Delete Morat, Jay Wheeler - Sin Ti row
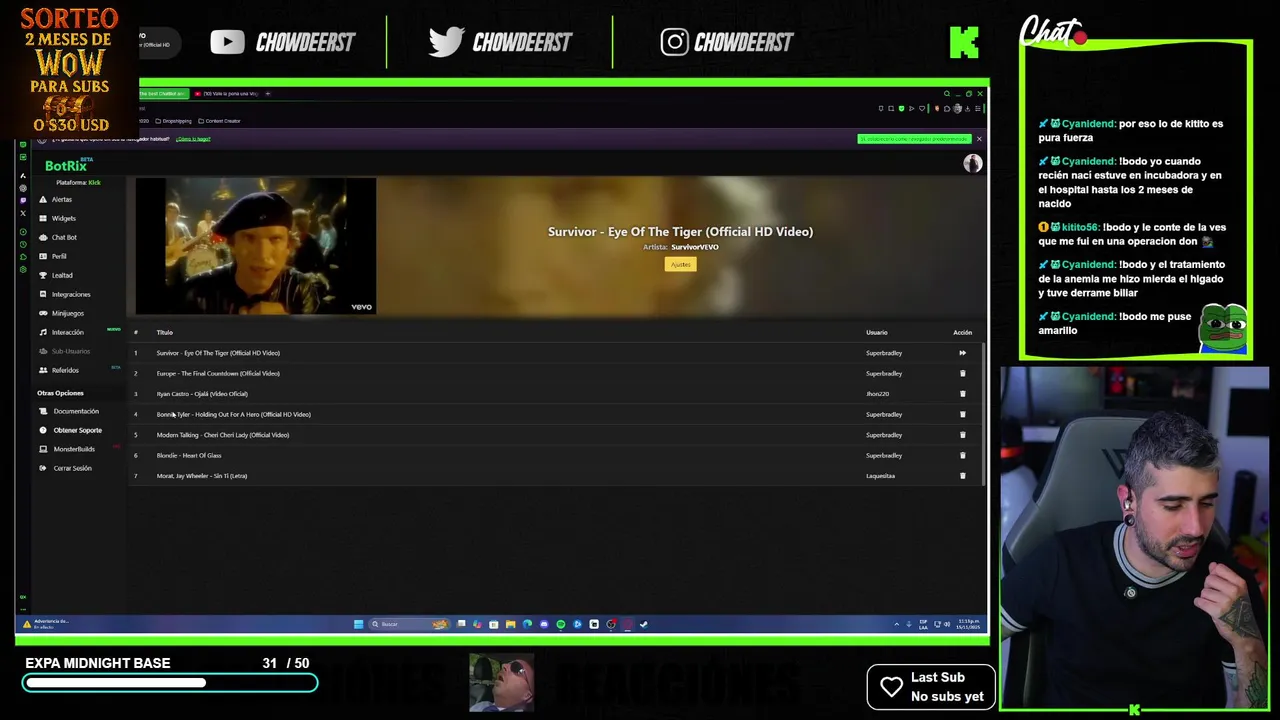 962,476
